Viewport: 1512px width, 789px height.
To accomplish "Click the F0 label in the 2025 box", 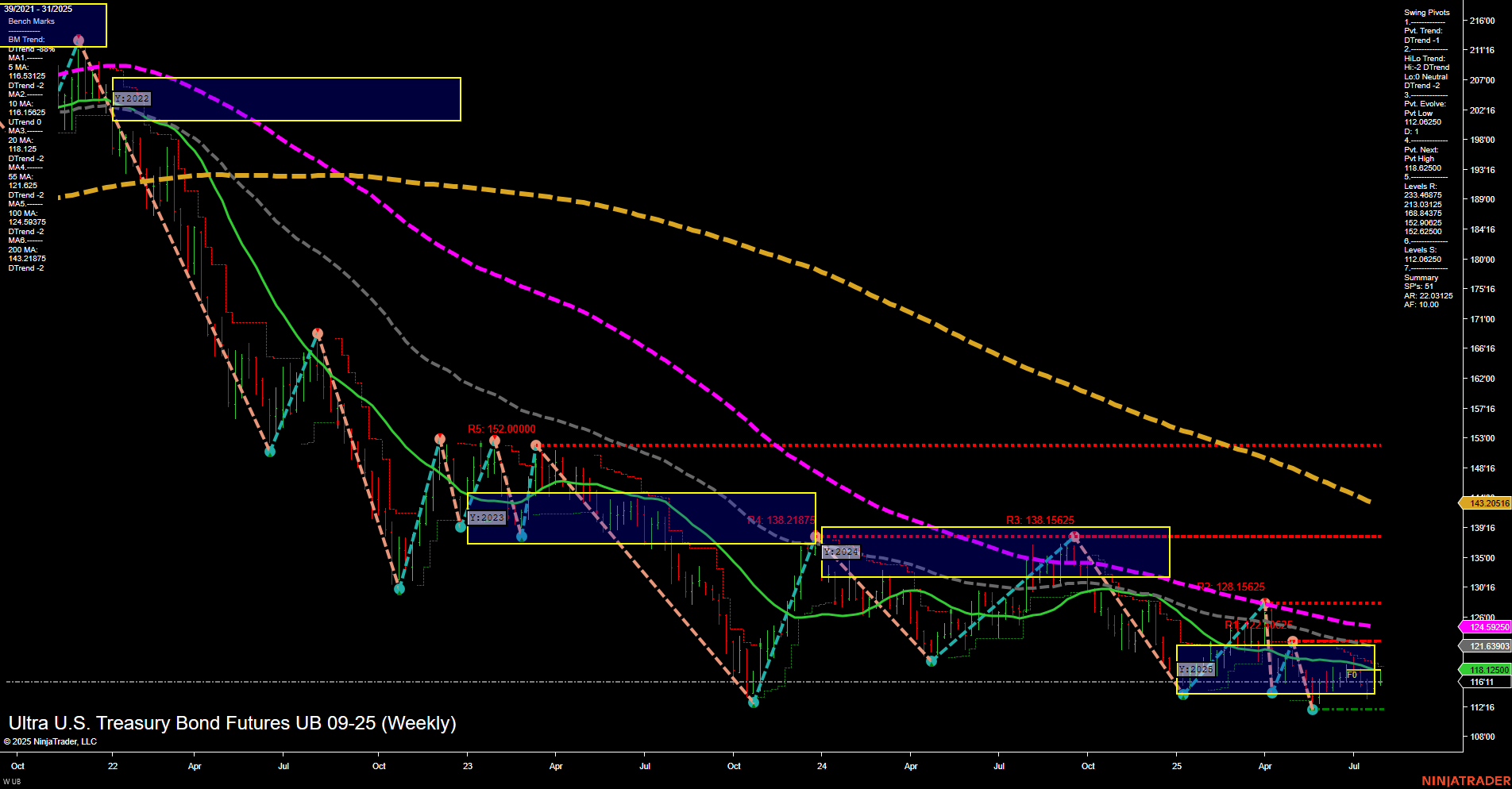I will (1352, 675).
